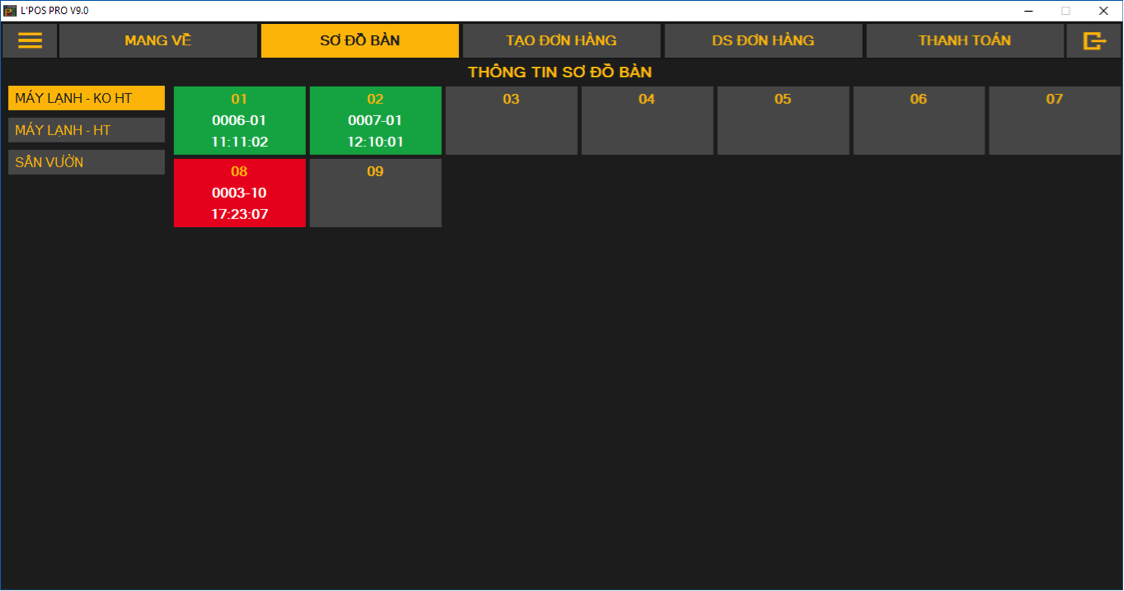Select the SÂN VƯỜN area
This screenshot has width=1124, height=591.
[86, 162]
